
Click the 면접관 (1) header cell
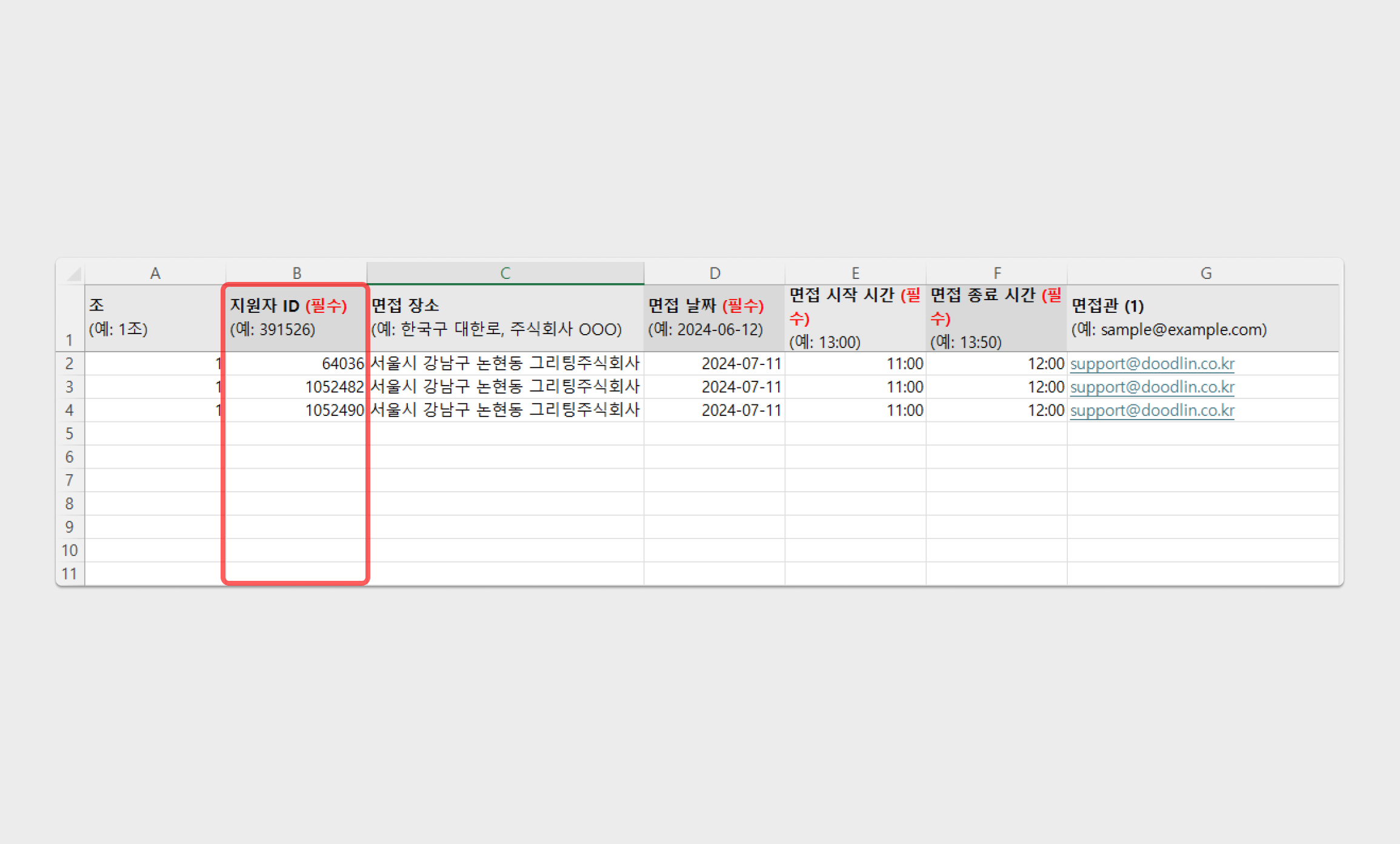coord(1203,318)
